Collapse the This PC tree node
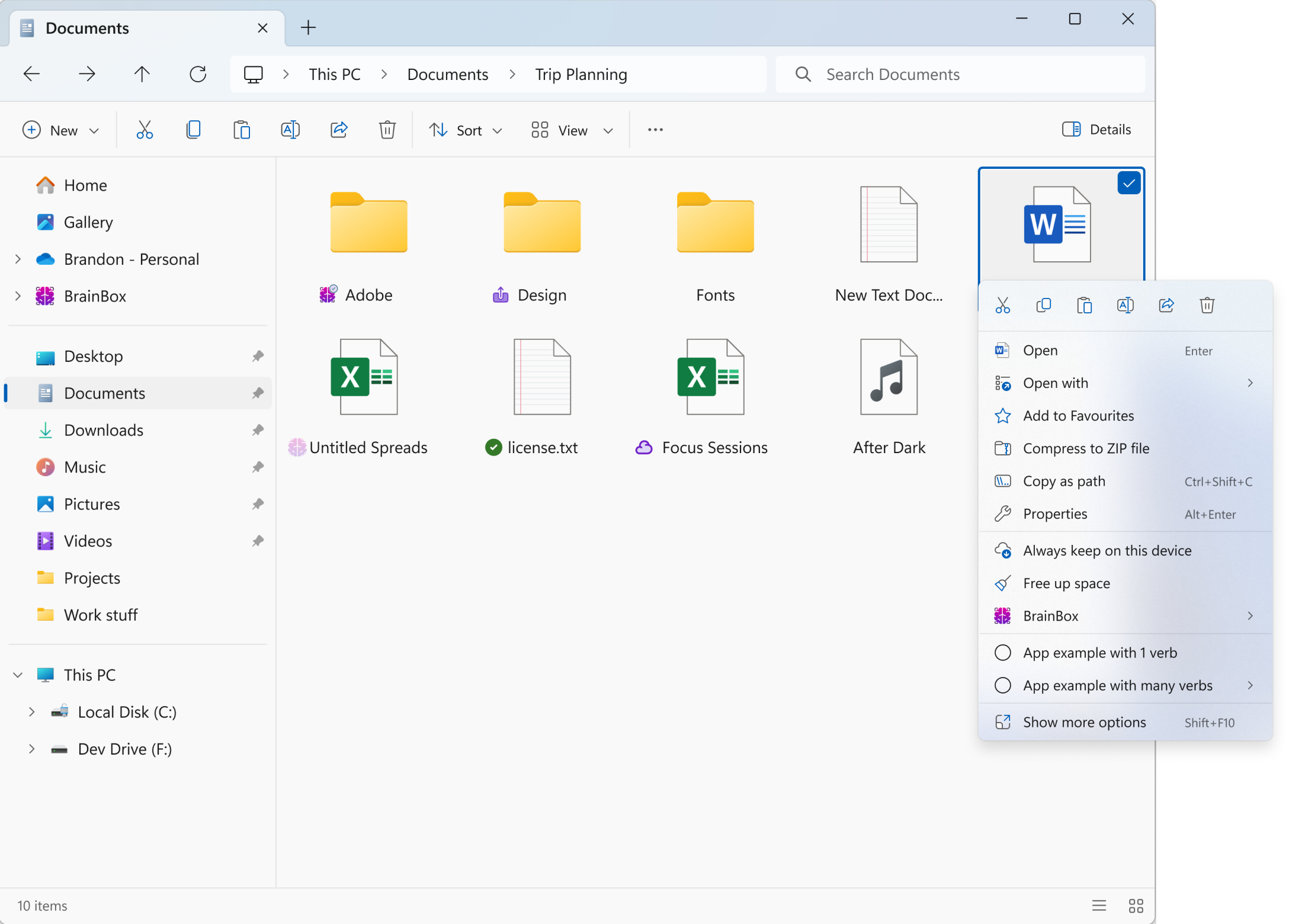The image size is (1289, 924). click(x=18, y=675)
